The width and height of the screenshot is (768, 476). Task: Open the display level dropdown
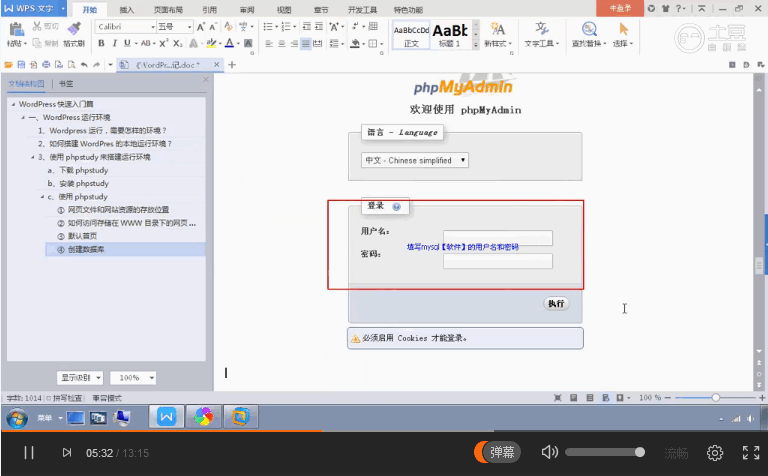79,378
